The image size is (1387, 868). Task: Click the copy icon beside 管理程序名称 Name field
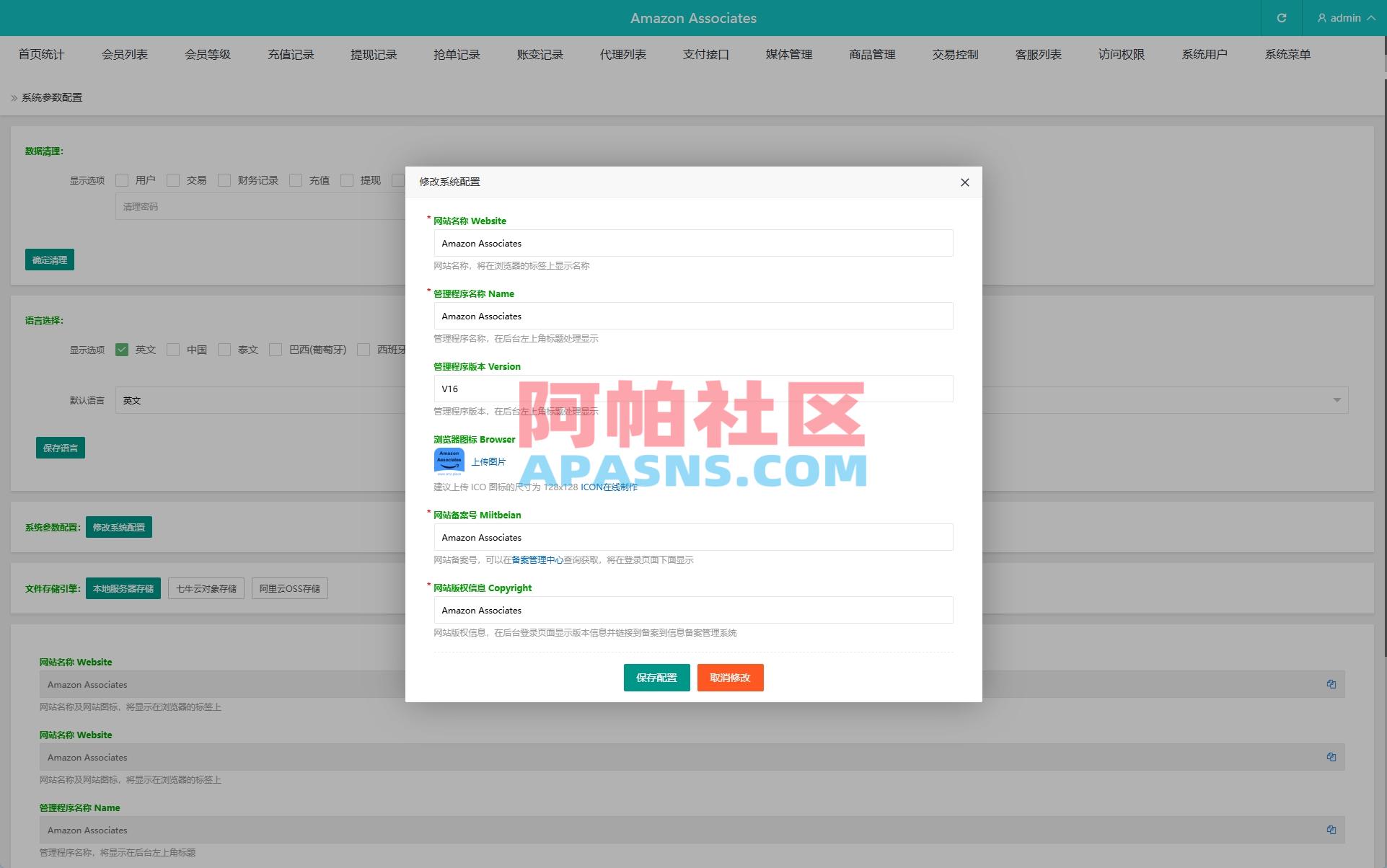coord(1331,830)
